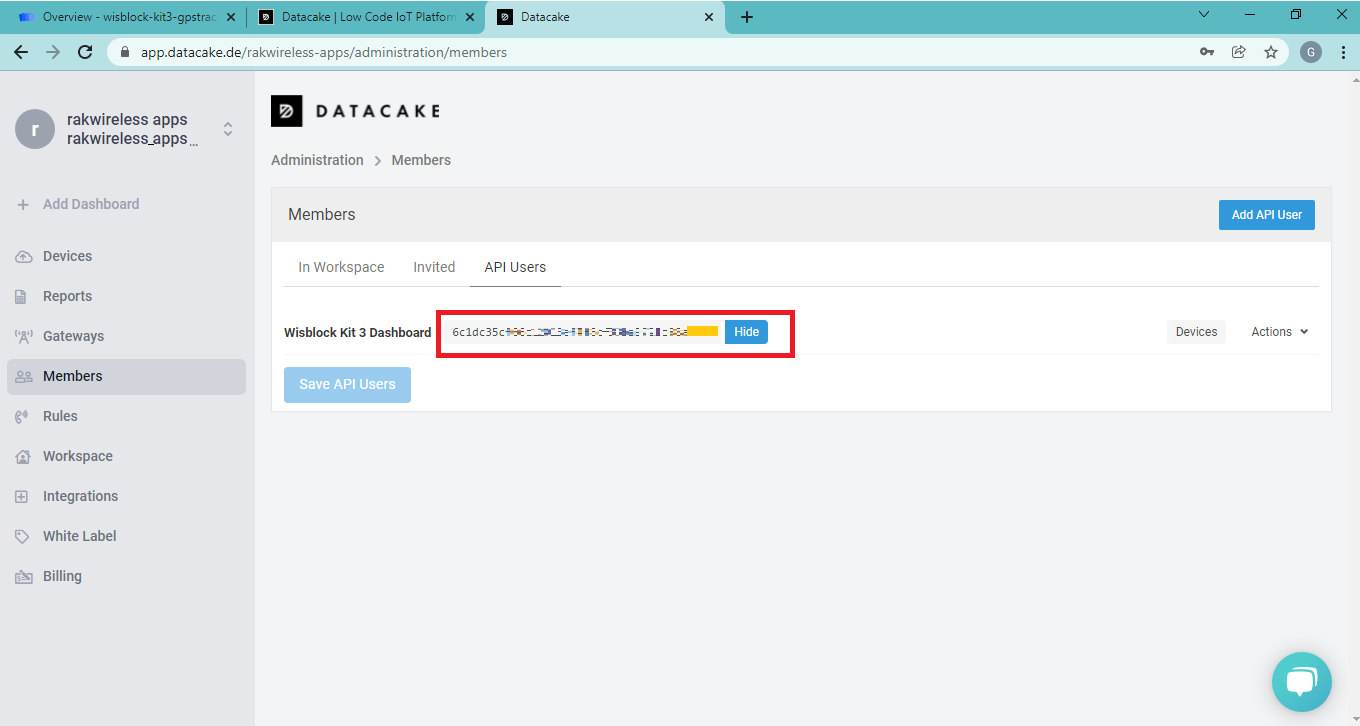Open White Label settings
The height and width of the screenshot is (726, 1360).
point(79,536)
